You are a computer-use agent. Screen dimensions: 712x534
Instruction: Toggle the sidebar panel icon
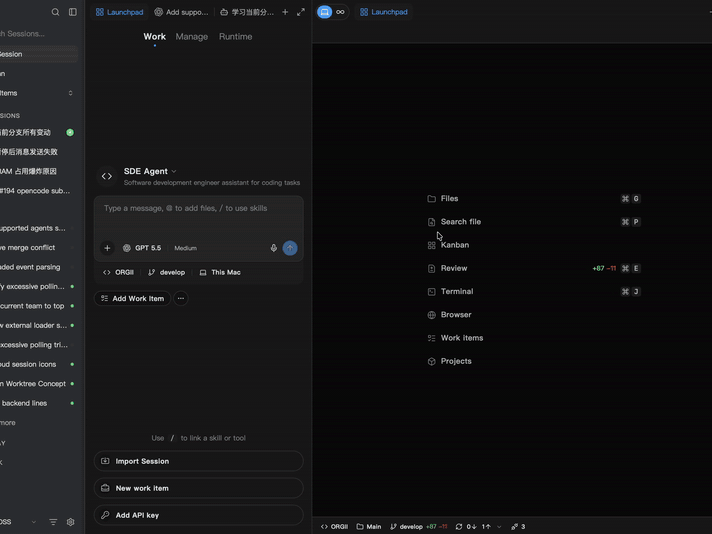coord(73,12)
